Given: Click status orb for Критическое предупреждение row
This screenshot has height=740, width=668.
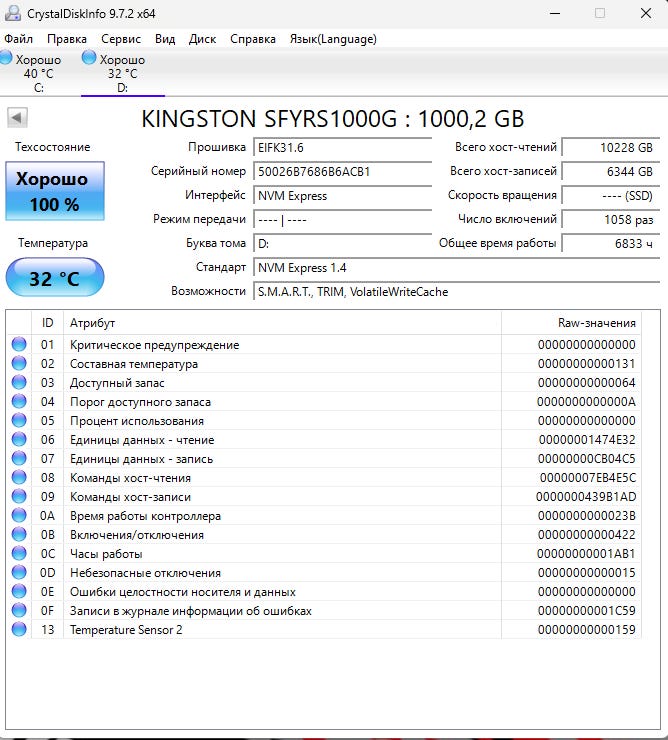Looking at the screenshot, I should pos(19,345).
